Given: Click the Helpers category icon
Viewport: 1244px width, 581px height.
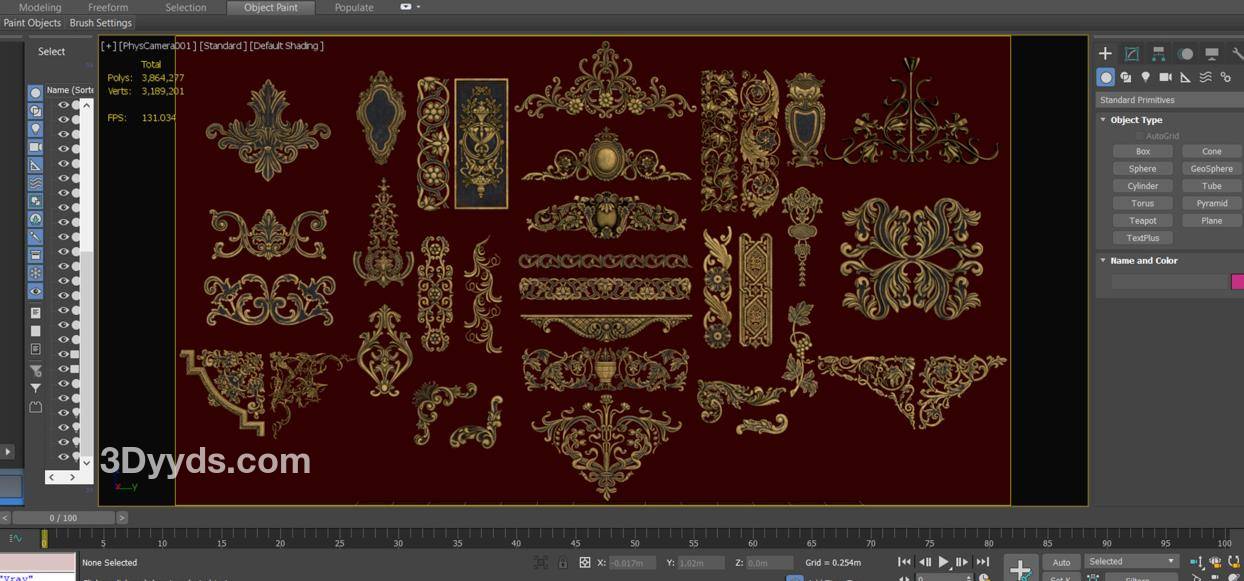Looking at the screenshot, I should point(1186,77).
